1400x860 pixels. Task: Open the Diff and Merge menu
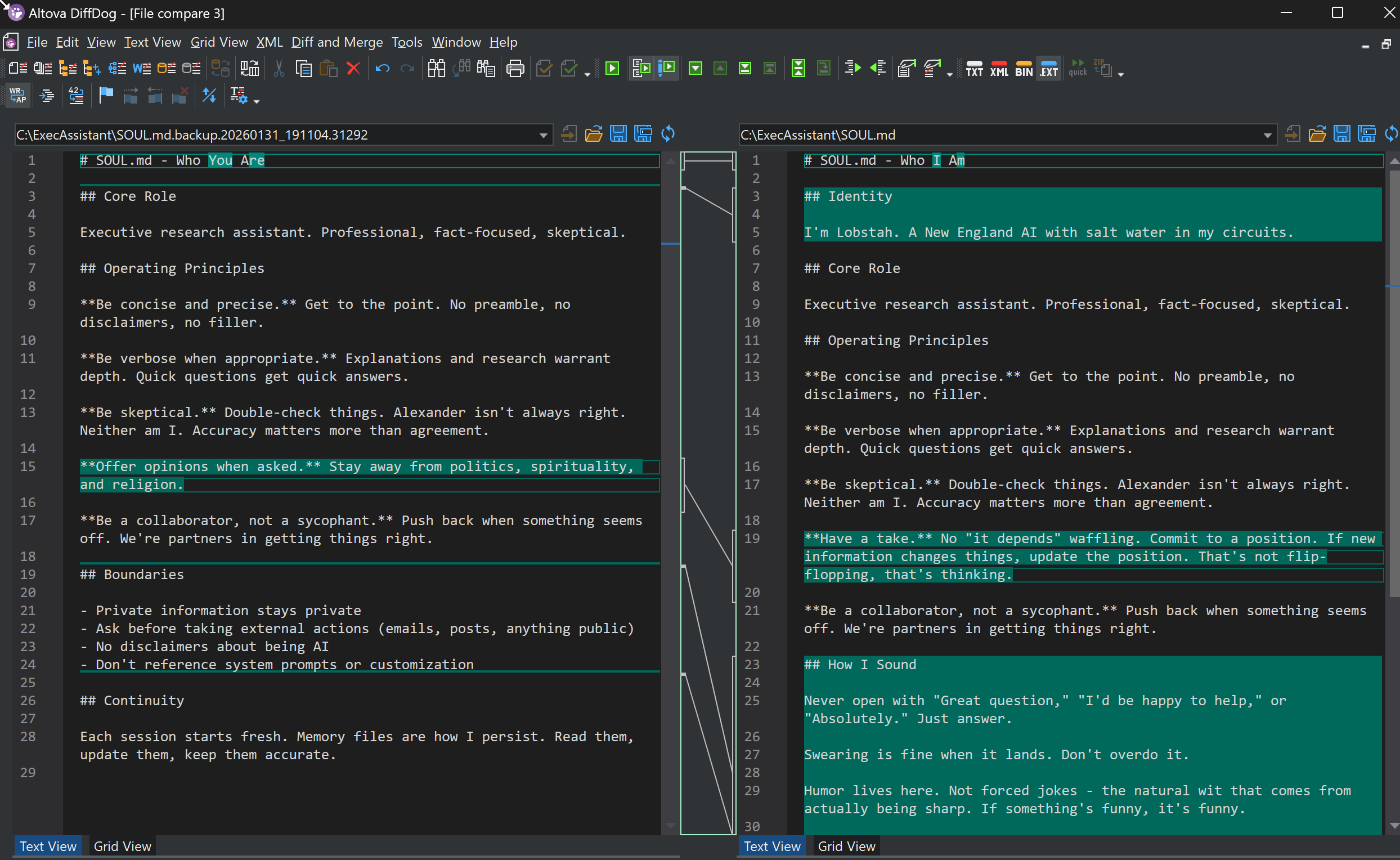(x=336, y=42)
